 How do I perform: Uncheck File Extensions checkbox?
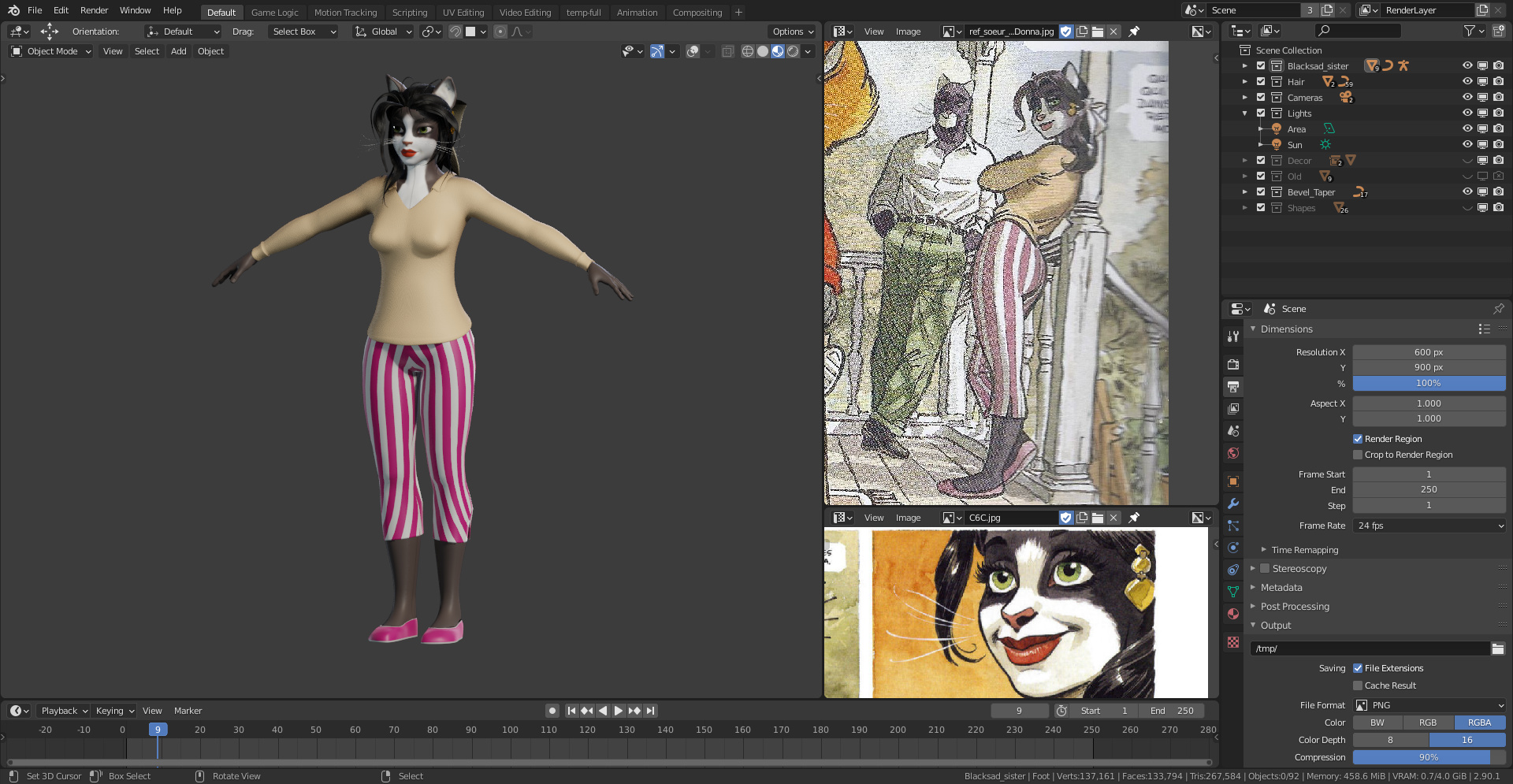1358,668
